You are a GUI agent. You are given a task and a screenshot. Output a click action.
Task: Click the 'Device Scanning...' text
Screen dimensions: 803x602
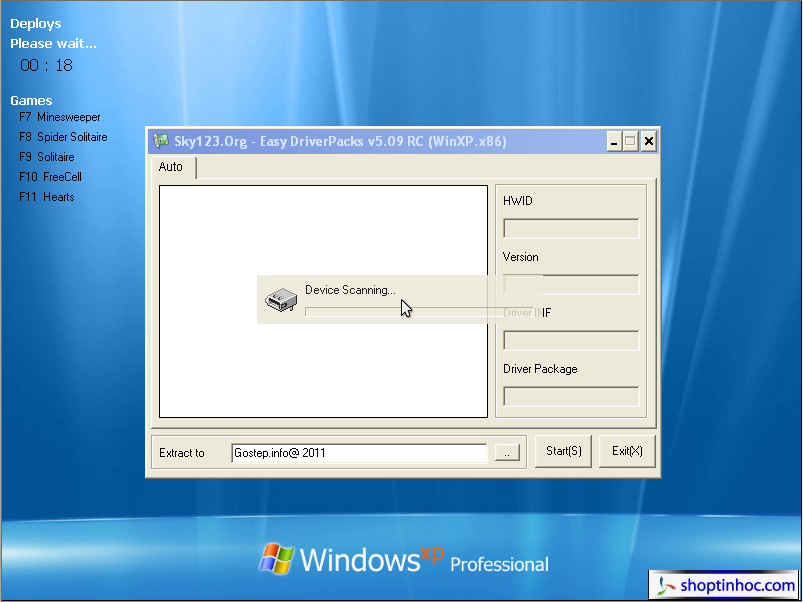350,290
